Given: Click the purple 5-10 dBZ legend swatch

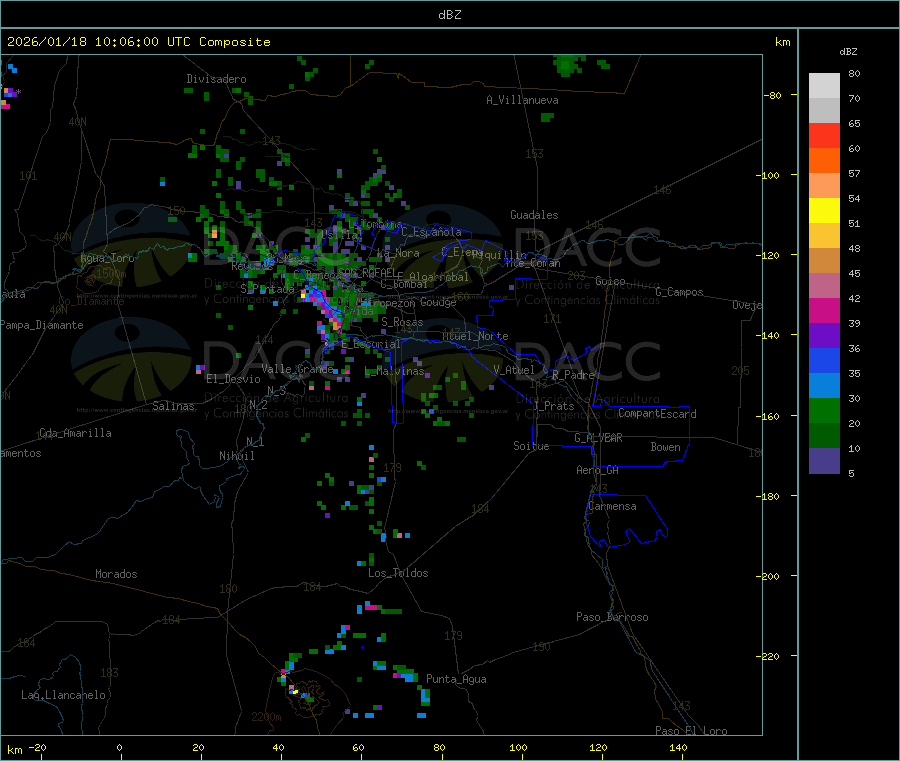Looking at the screenshot, I should 824,461.
